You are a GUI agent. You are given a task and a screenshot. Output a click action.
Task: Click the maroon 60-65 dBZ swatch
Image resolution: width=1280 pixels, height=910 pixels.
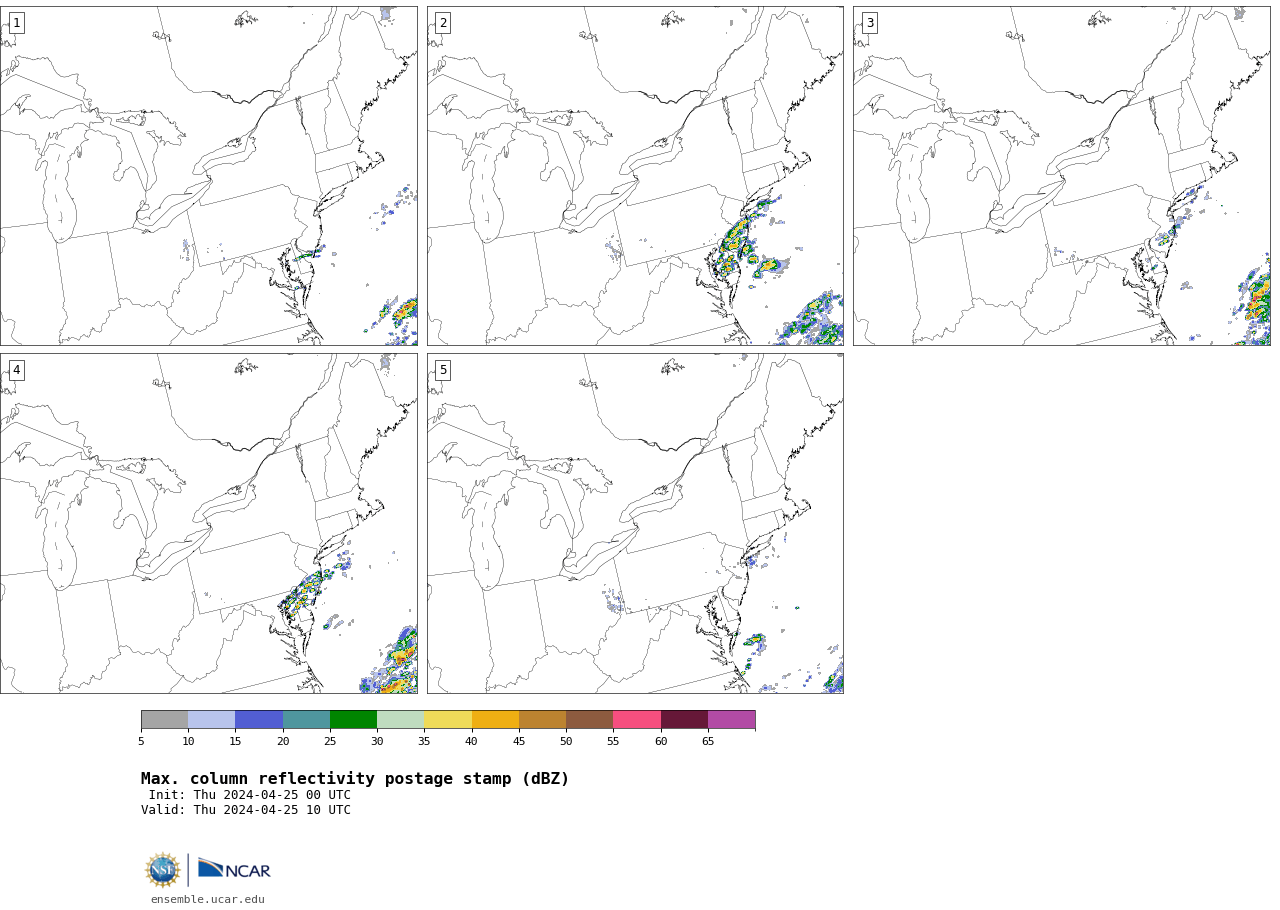click(x=684, y=720)
